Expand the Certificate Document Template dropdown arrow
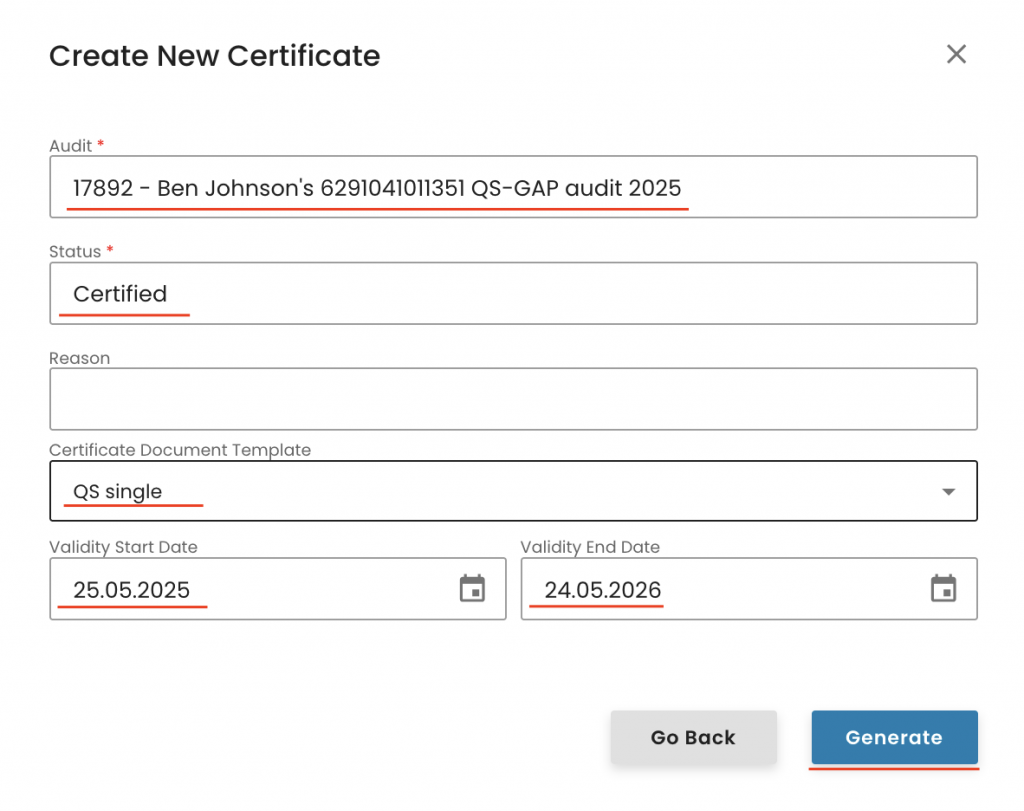The height and width of the screenshot is (811, 1024). pos(948,492)
